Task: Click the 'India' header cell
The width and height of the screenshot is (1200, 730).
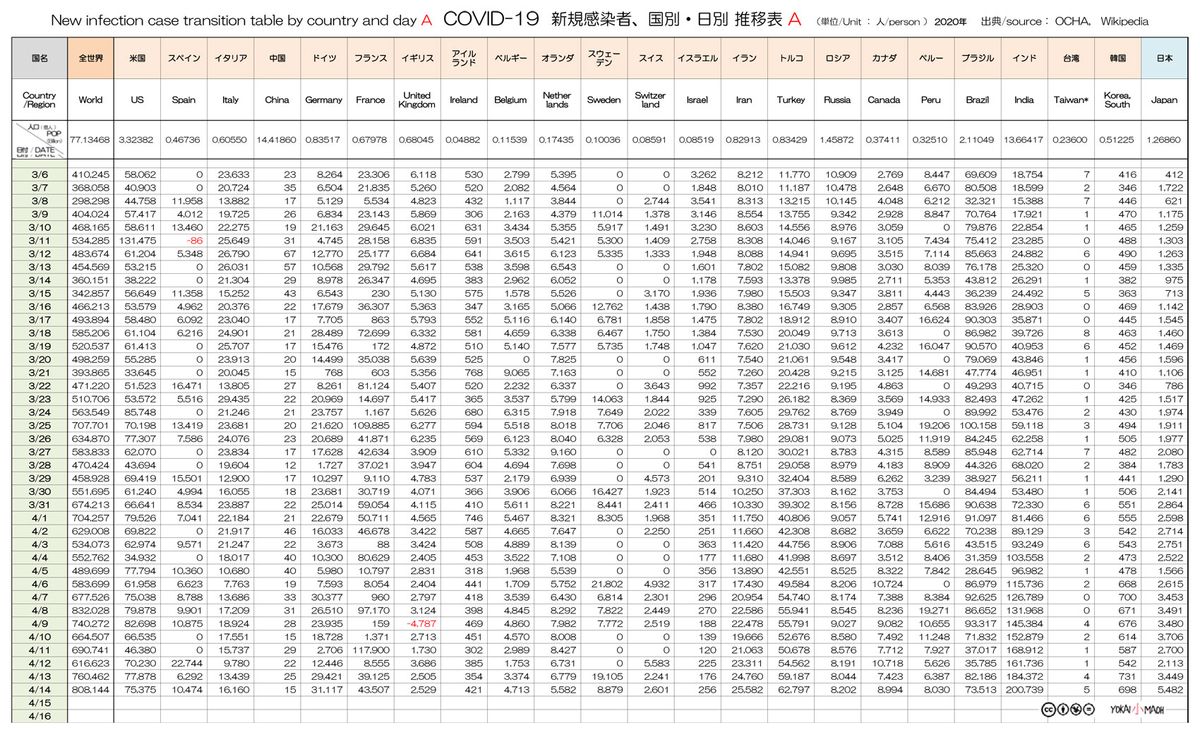Action: [x=1024, y=101]
